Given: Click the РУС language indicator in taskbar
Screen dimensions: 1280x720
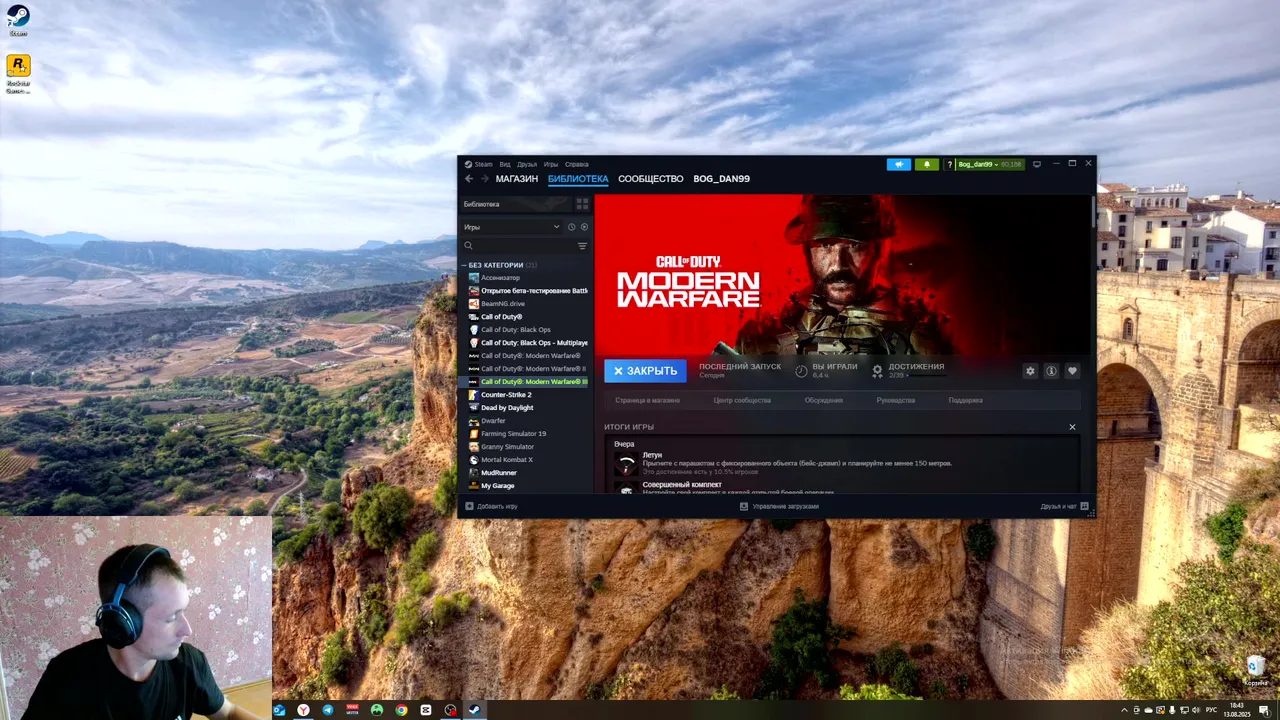Looking at the screenshot, I should (x=1211, y=710).
